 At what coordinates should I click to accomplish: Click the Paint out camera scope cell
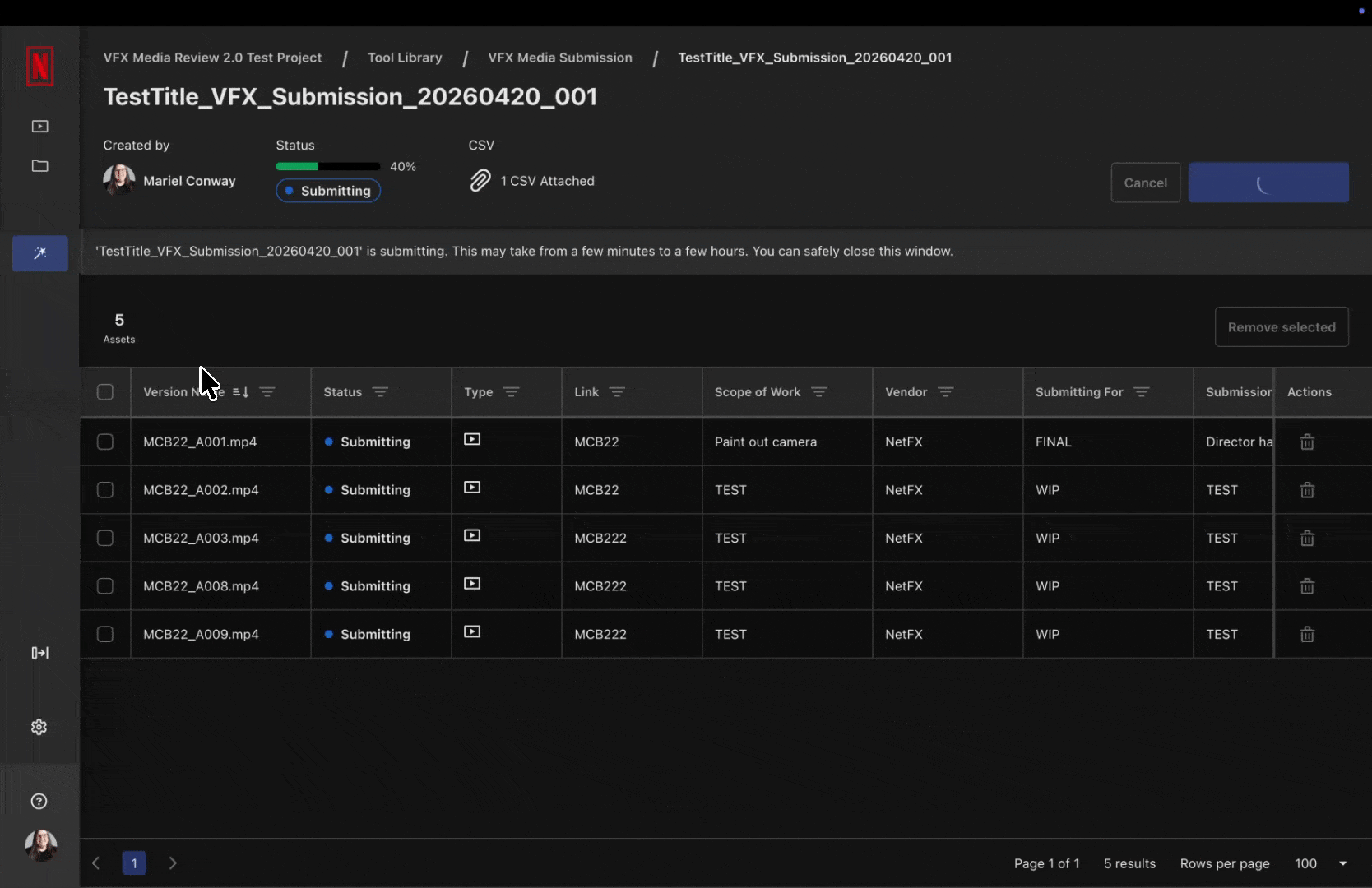tap(766, 442)
